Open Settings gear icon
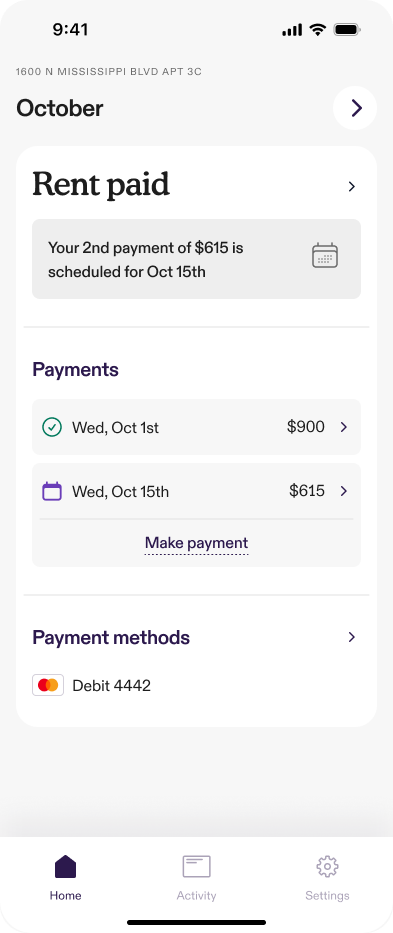 (327, 866)
